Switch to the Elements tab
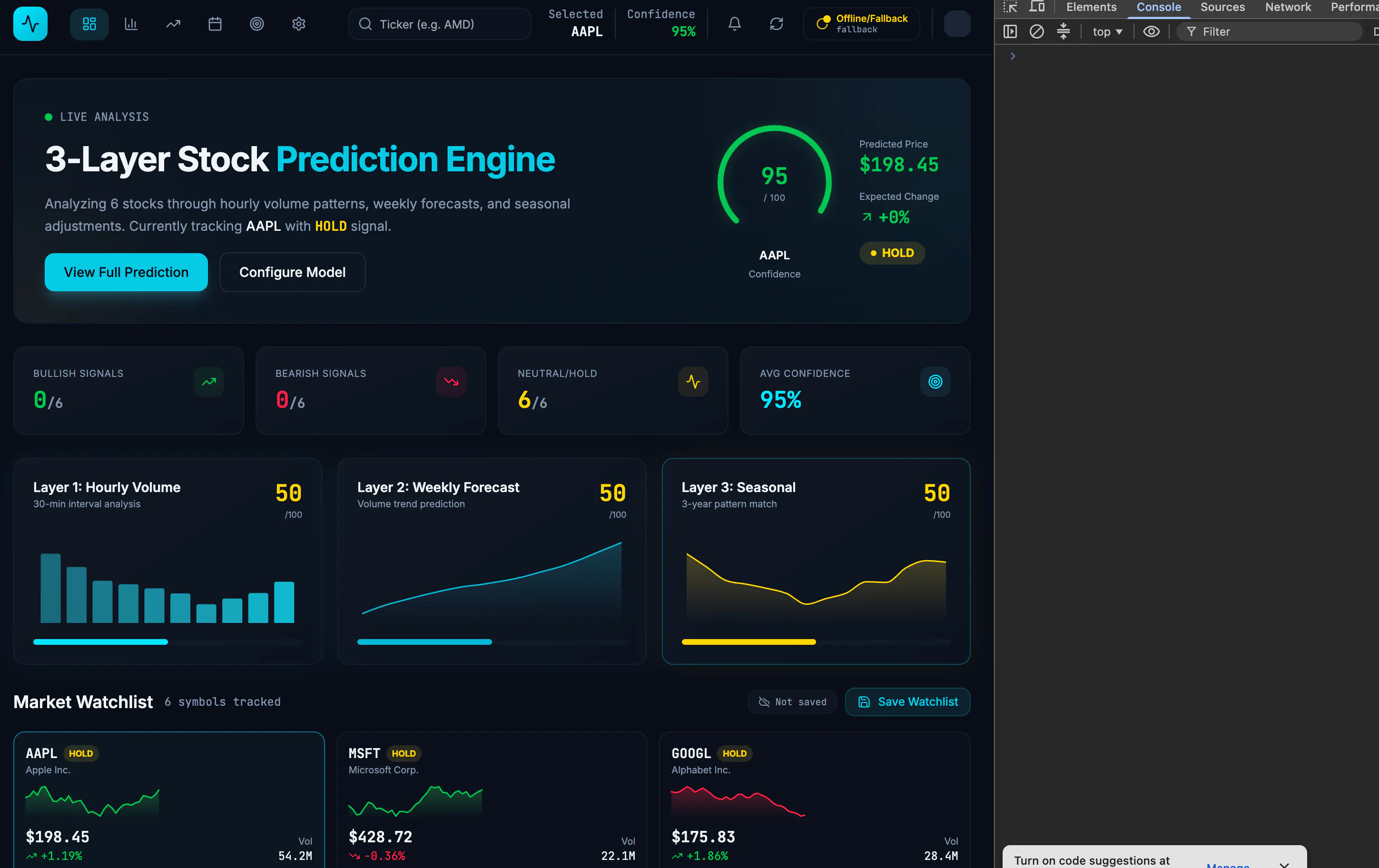 pos(1092,7)
